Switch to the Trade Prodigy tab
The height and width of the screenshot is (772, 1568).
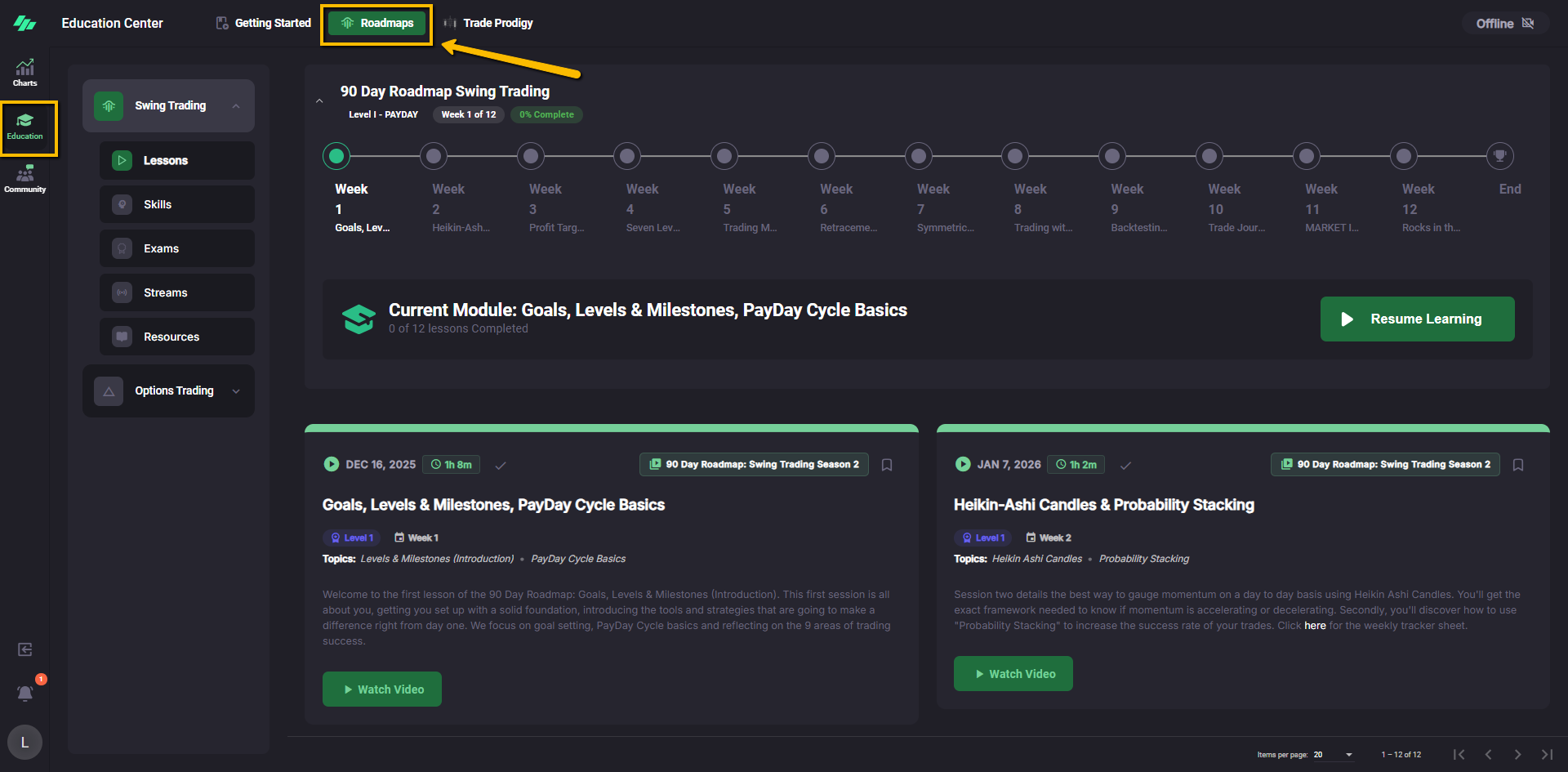tap(488, 23)
